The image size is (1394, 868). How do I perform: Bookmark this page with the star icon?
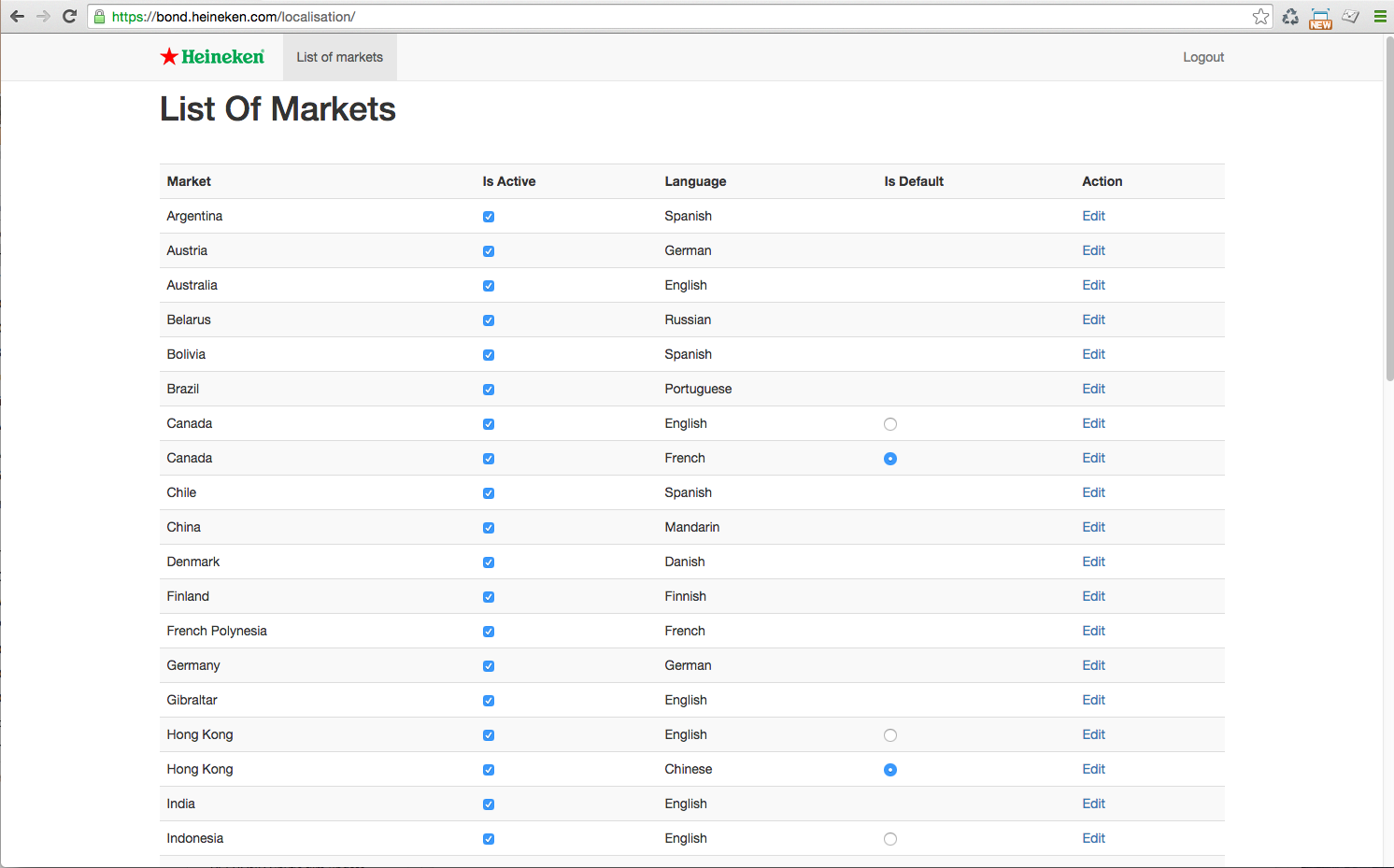tap(1261, 17)
